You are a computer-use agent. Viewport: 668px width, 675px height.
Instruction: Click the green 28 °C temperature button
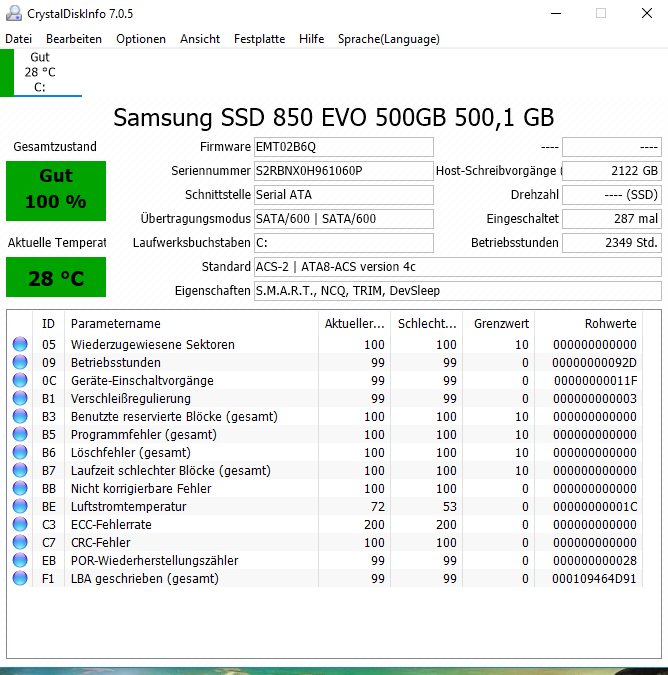tap(56, 277)
